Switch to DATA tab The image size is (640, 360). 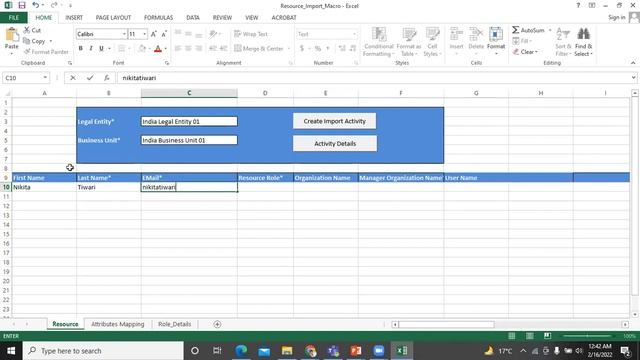tap(193, 18)
